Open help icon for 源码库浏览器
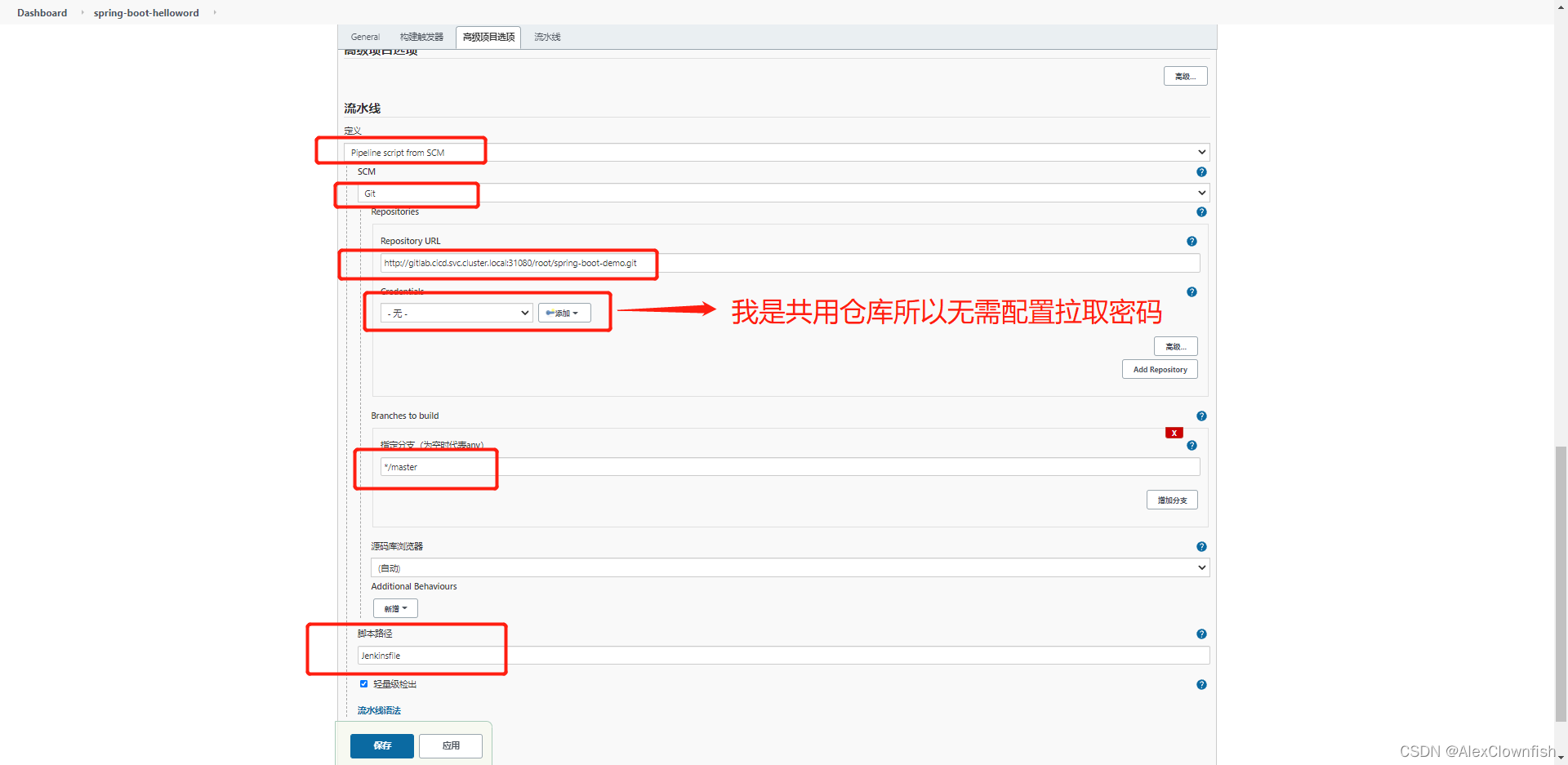The width and height of the screenshot is (1568, 765). pos(1201,547)
